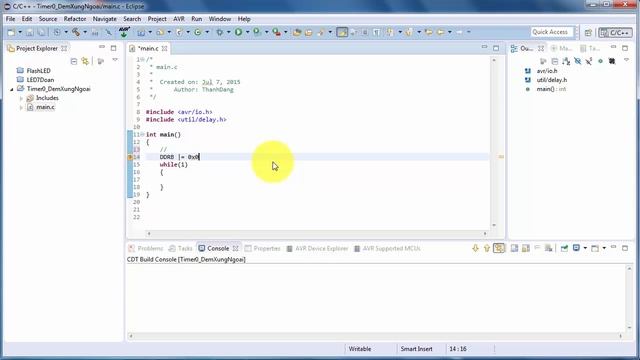Open the Debug button dropdown arrow

point(228,32)
